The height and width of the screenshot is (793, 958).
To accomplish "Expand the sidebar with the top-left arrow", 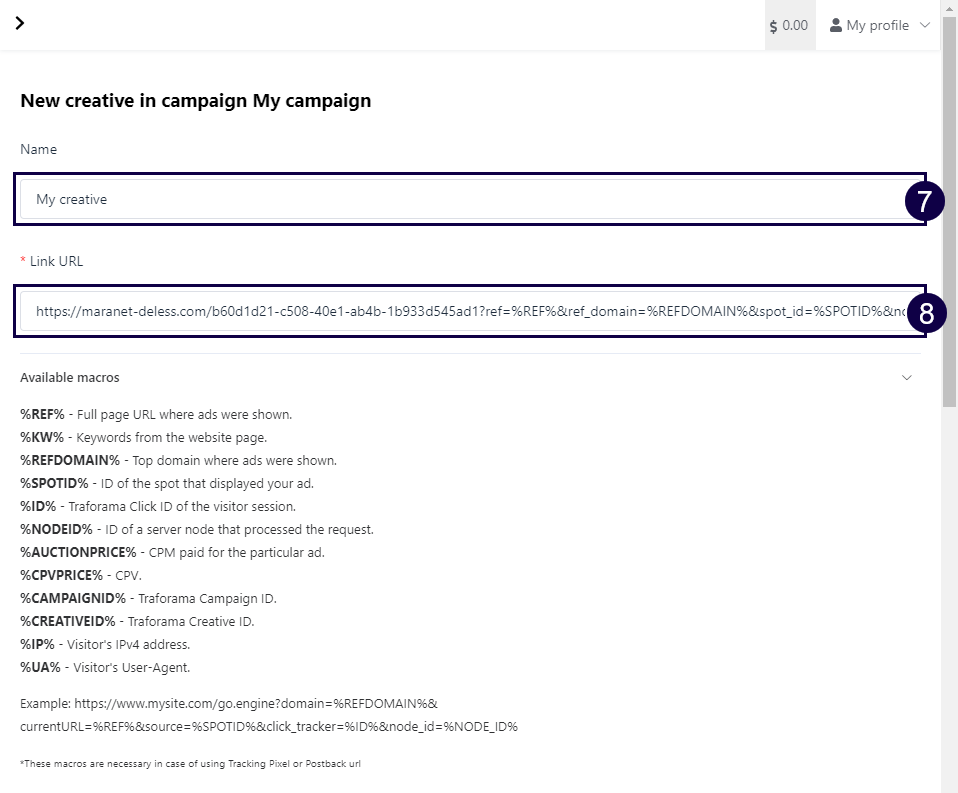I will (19, 23).
